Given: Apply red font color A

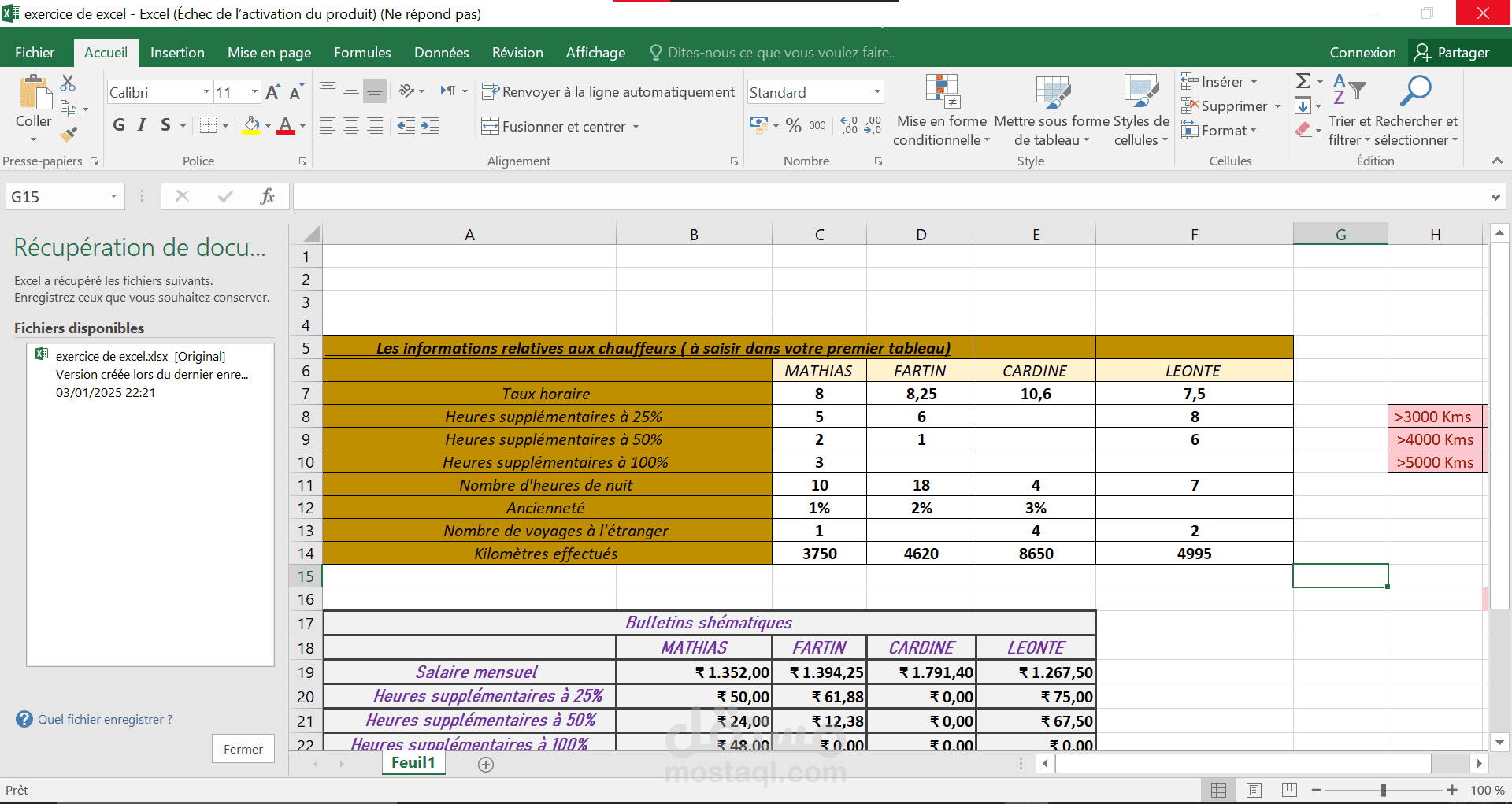Looking at the screenshot, I should (286, 125).
